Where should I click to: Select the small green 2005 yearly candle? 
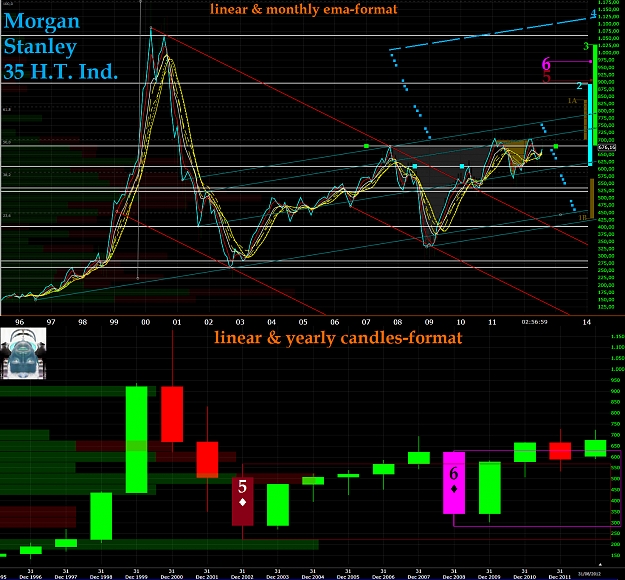pos(348,476)
